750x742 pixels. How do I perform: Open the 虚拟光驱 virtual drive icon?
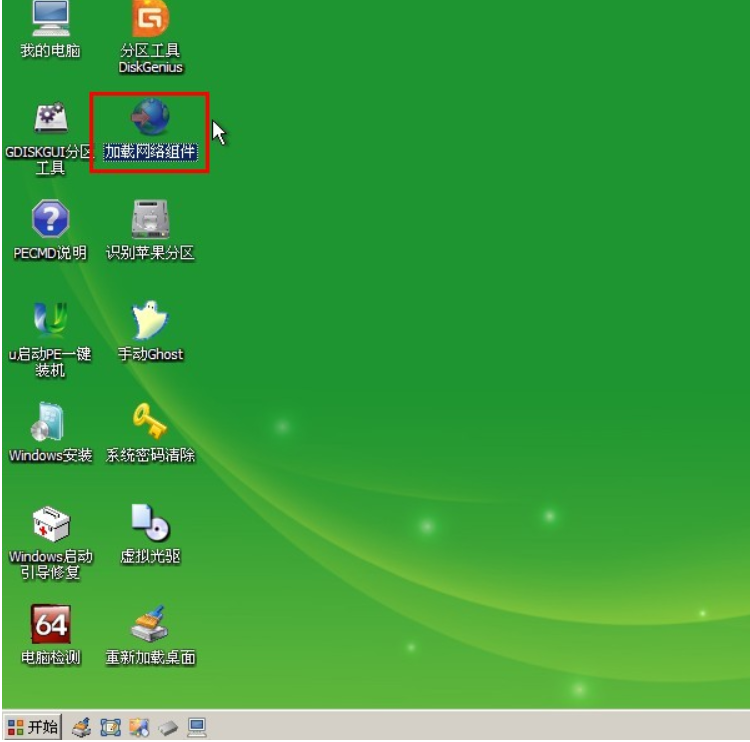point(150,522)
